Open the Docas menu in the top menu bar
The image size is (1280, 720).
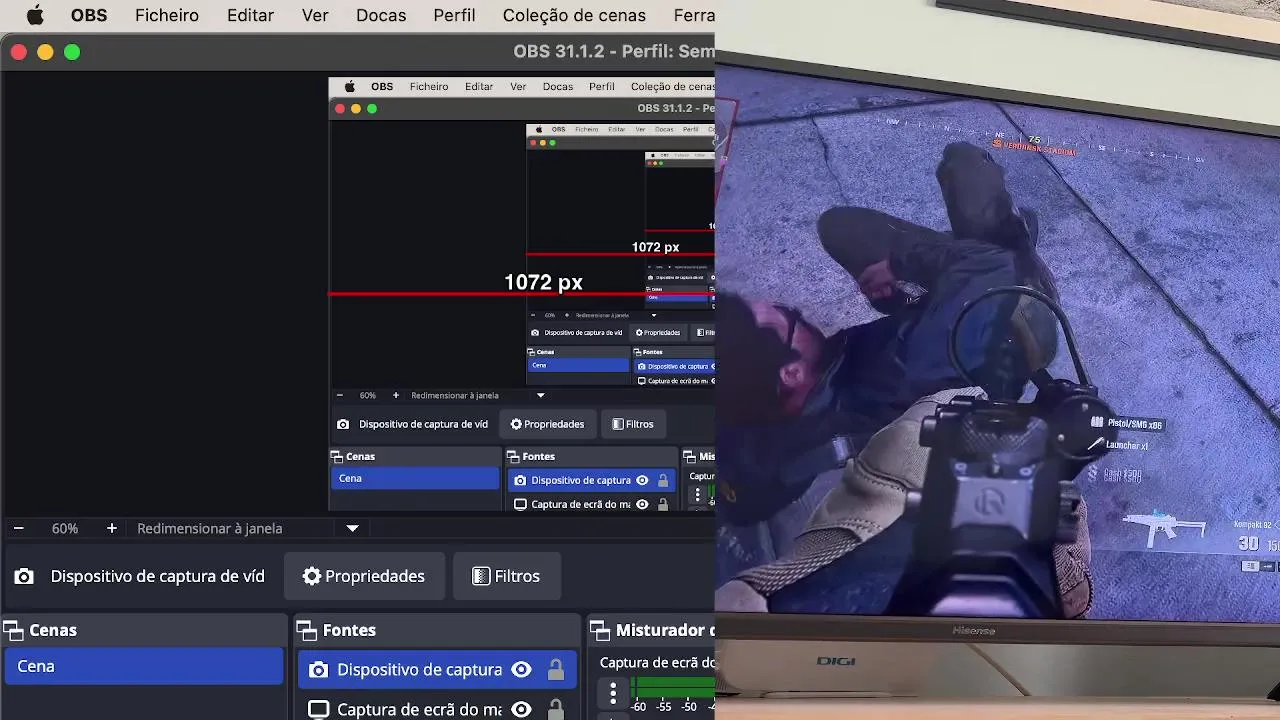381,15
